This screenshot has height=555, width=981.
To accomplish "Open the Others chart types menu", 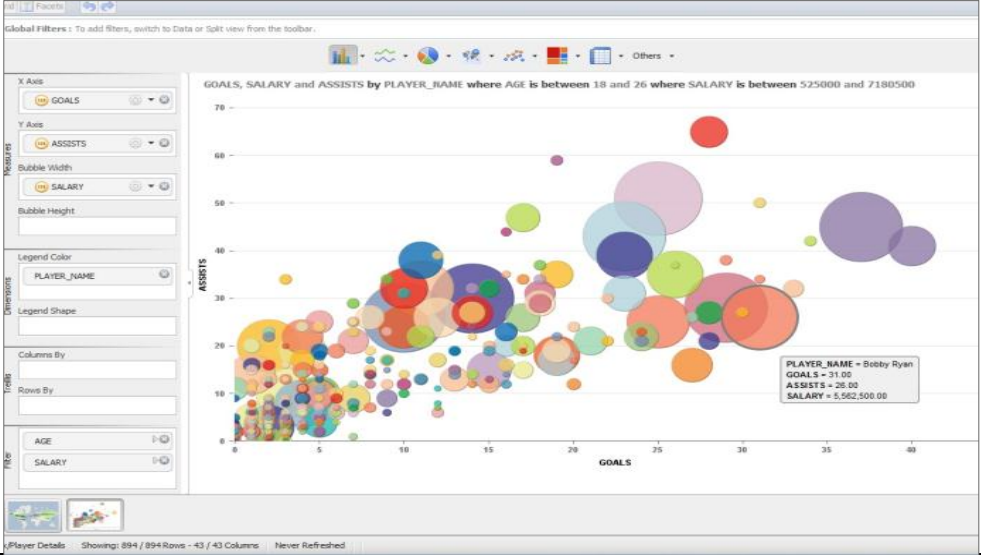I will coord(653,56).
